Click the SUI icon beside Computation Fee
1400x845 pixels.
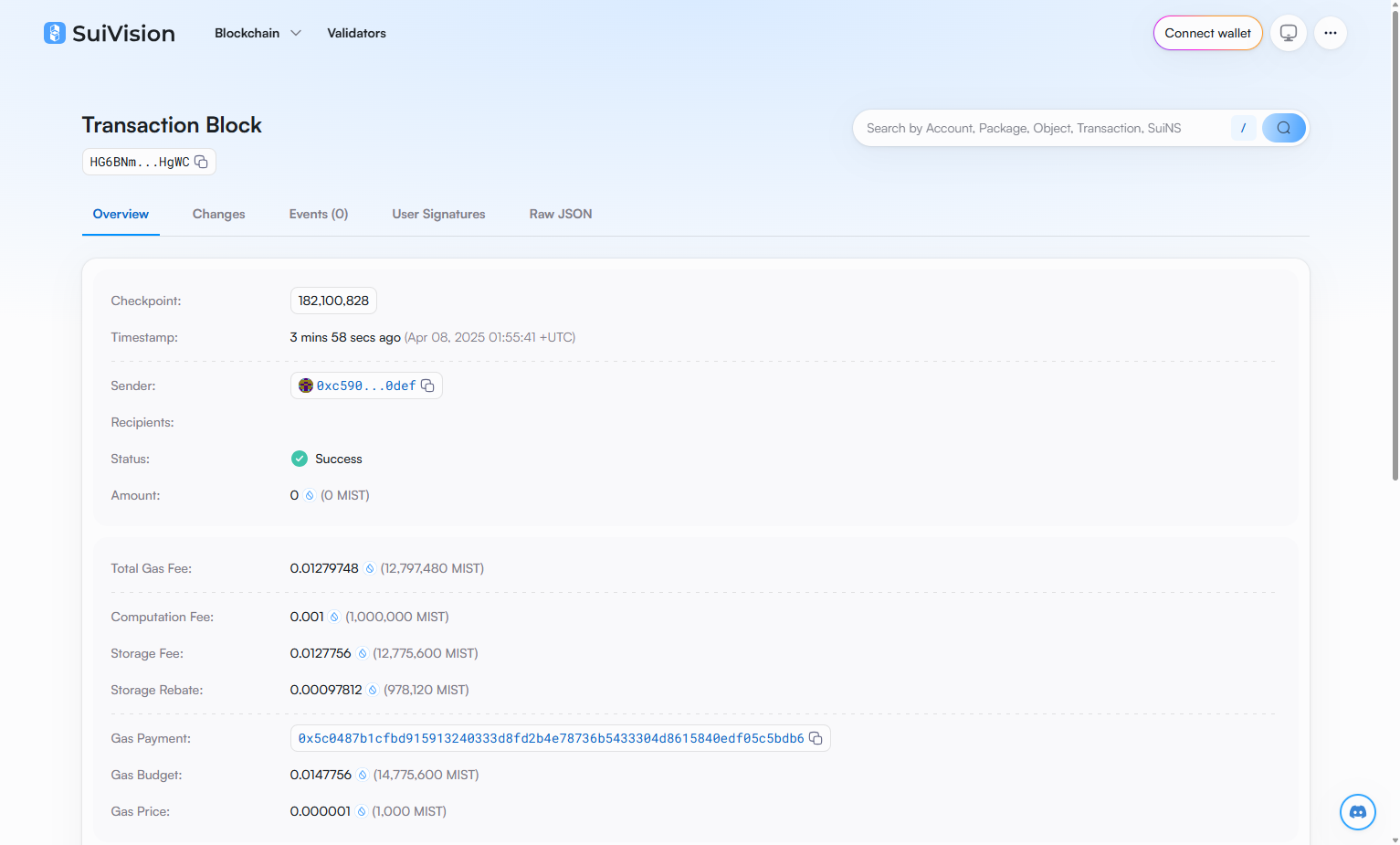pos(334,617)
